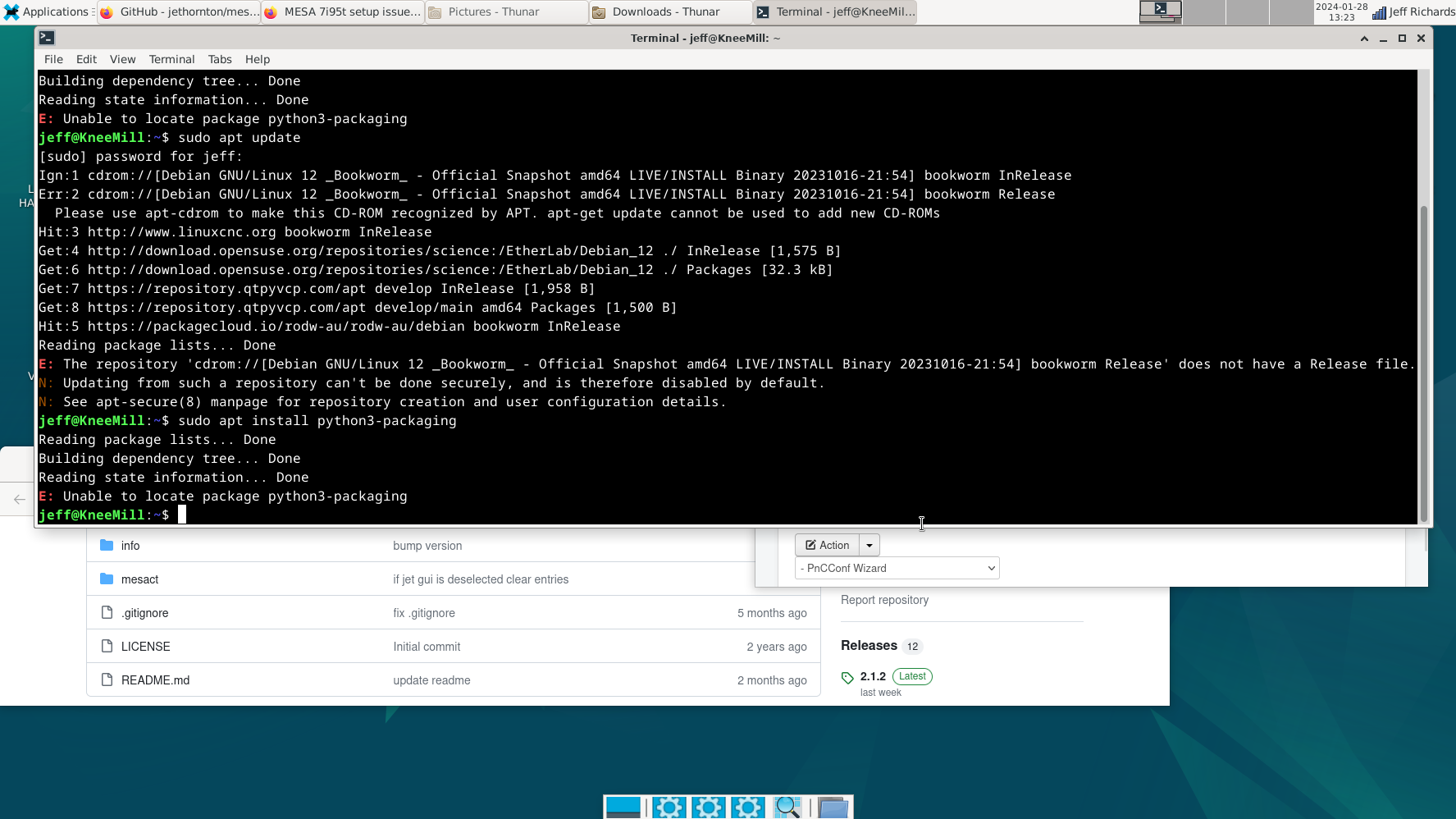Click the red 'Unable to locate package' line above last prompt
The height and width of the screenshot is (819, 1456).
coord(223,496)
